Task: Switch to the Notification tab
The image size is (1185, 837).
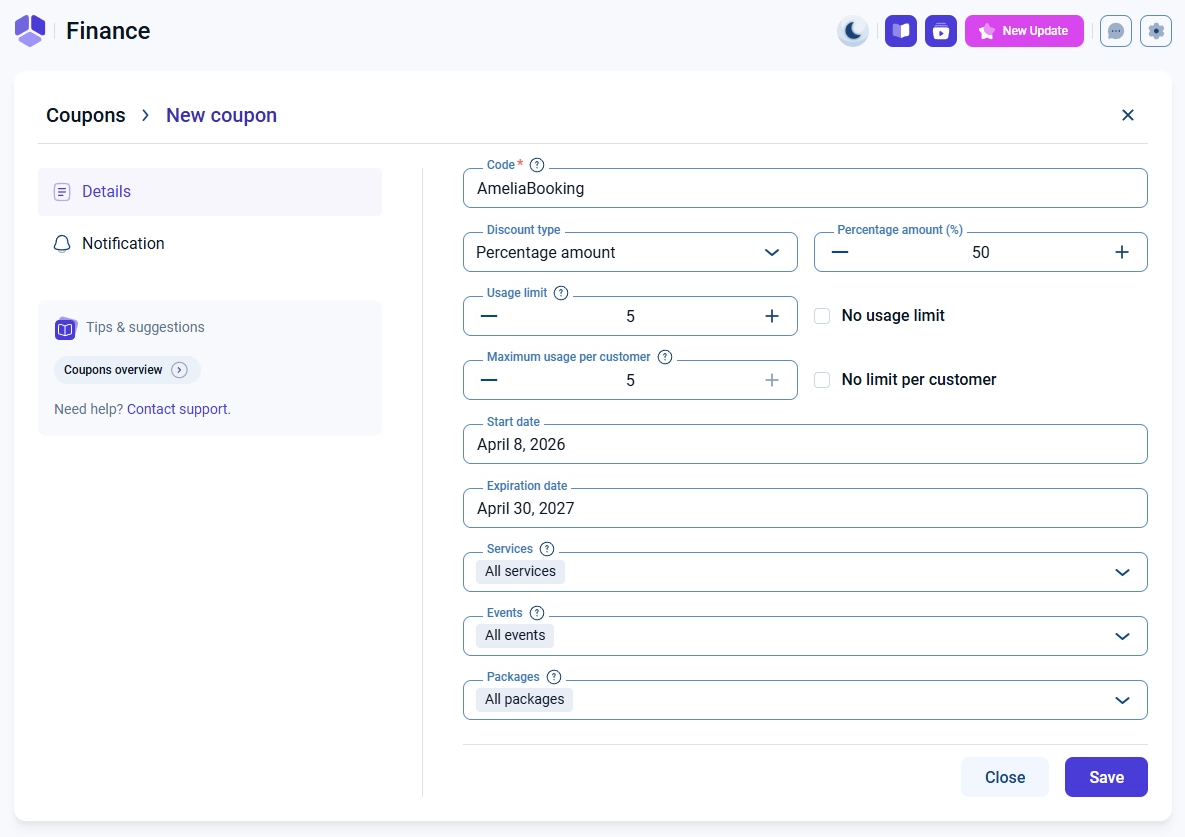Action: point(123,243)
